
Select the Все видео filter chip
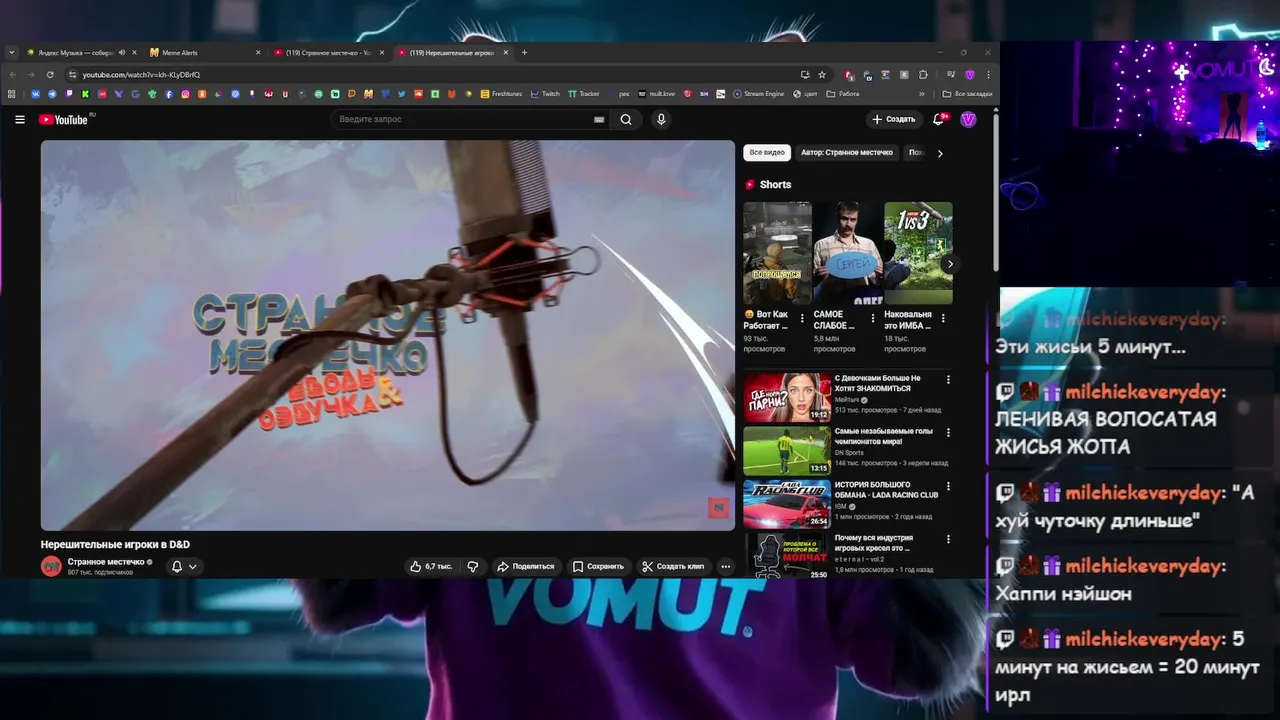pos(767,153)
